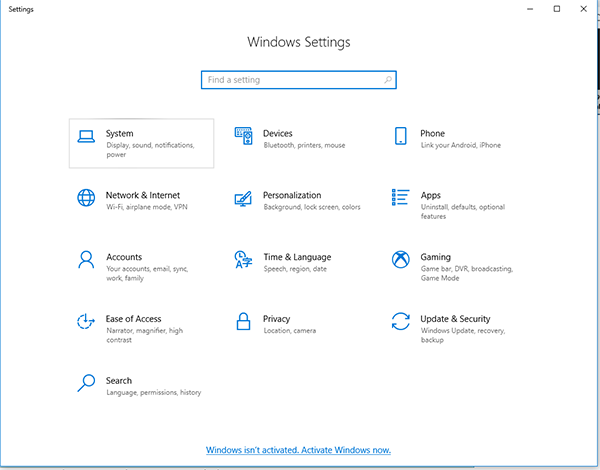Click 'Narrator, magnifier, high contrast' text
Screen dimensions: 600x470
point(145,335)
